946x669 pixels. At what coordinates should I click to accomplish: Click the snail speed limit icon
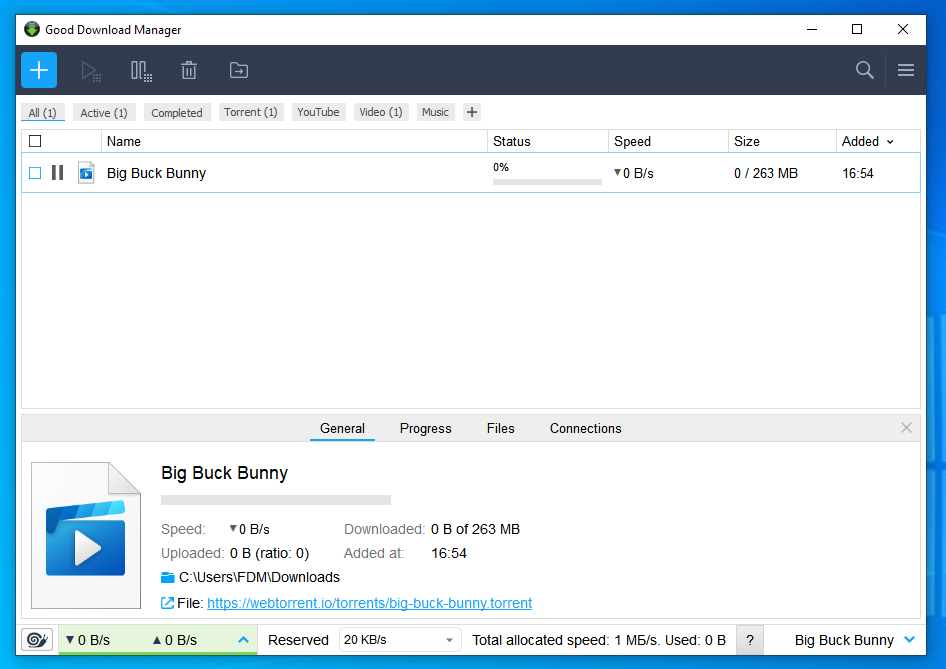37,640
